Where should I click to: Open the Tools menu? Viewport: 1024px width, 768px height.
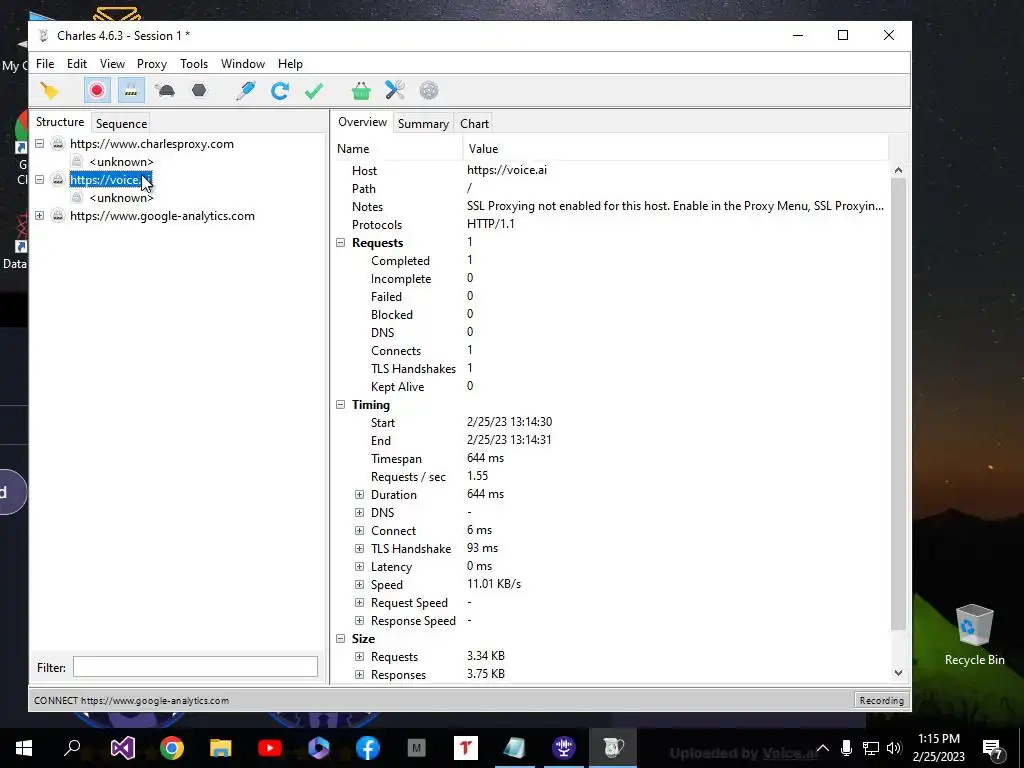(194, 64)
